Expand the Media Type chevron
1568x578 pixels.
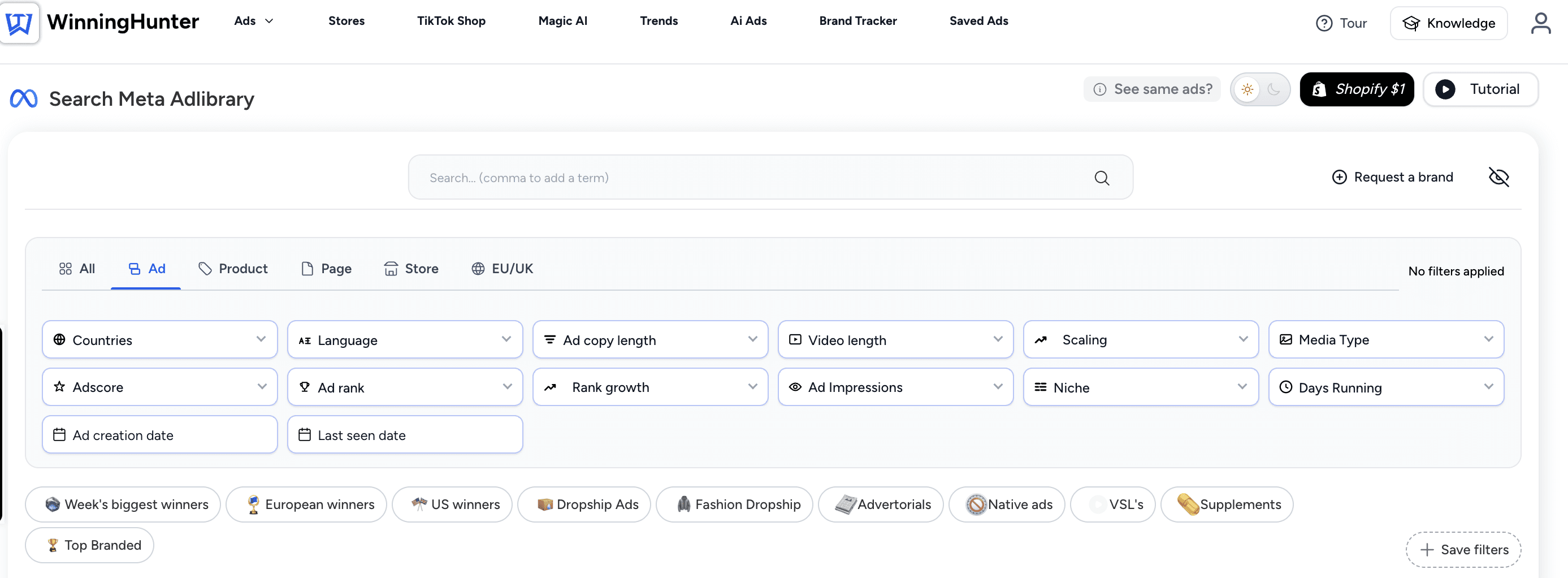point(1488,339)
